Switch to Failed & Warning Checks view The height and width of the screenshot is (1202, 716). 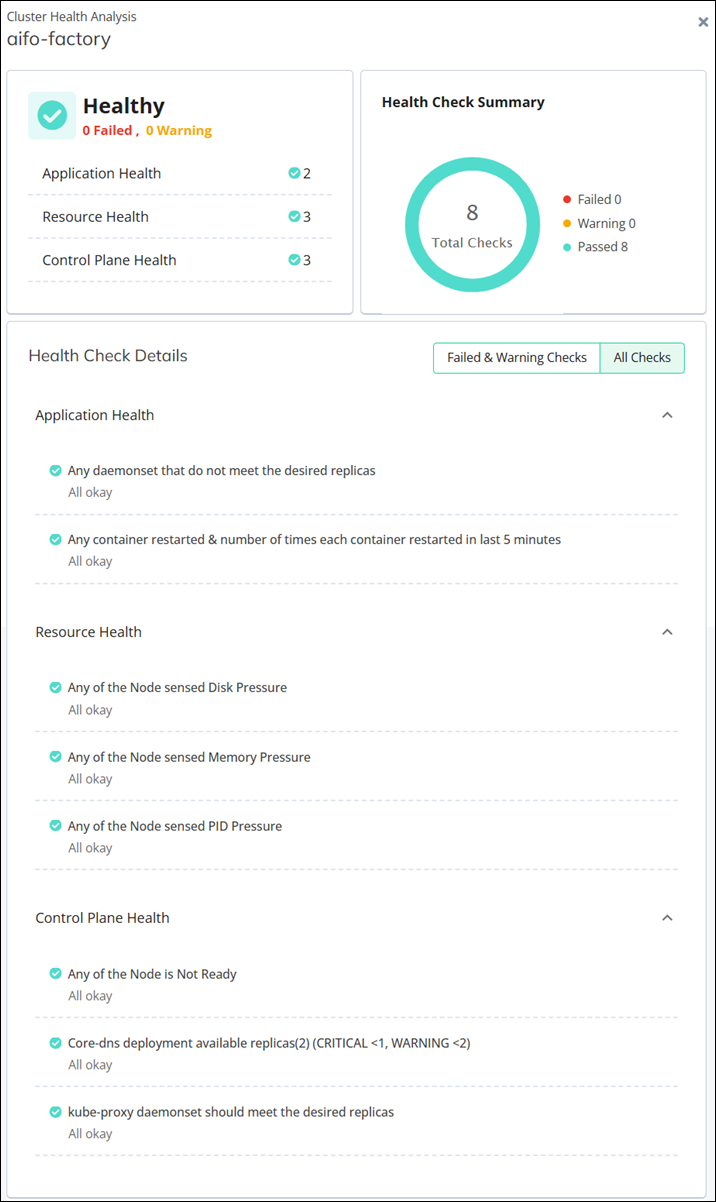coord(516,357)
